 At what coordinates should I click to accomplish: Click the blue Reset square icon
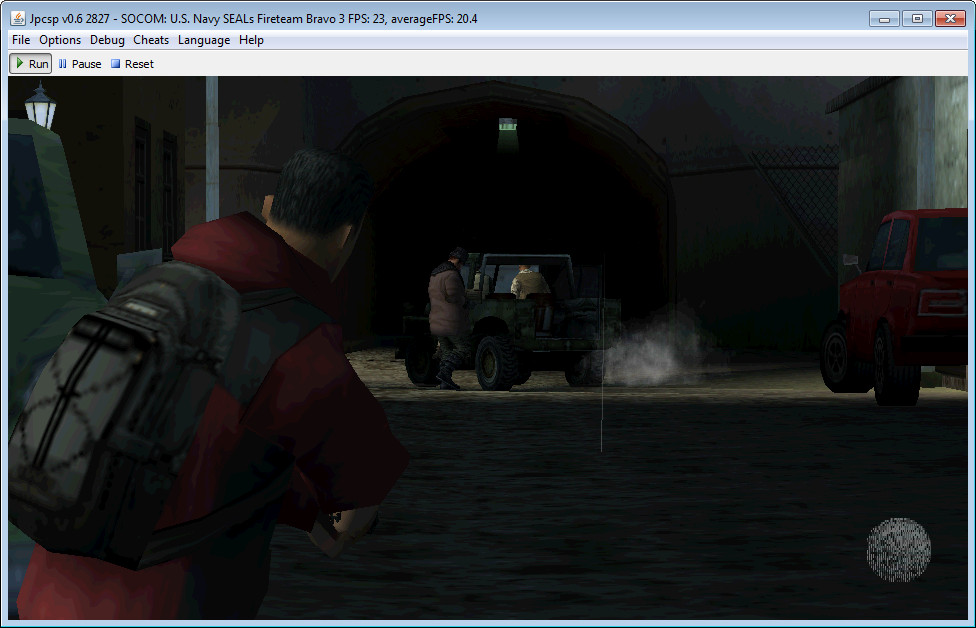coord(115,64)
